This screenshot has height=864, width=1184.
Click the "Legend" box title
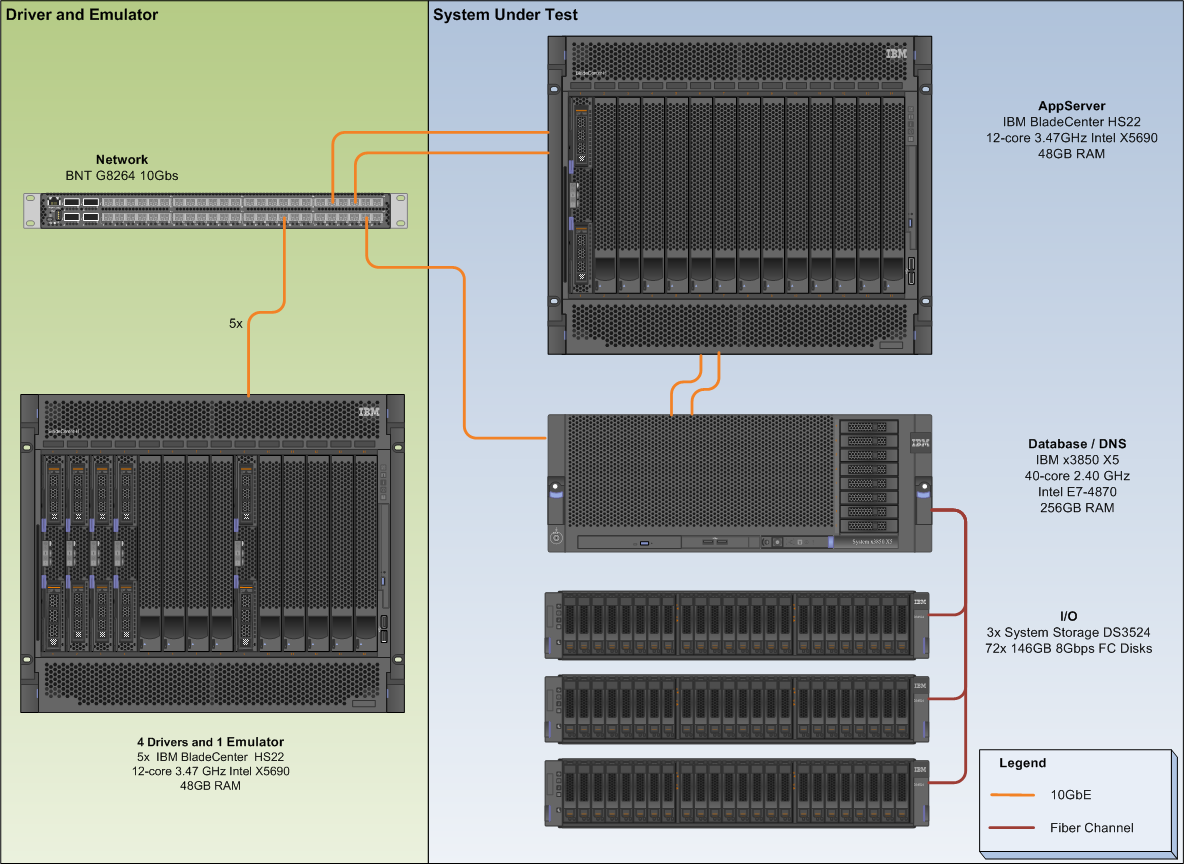click(x=1022, y=763)
